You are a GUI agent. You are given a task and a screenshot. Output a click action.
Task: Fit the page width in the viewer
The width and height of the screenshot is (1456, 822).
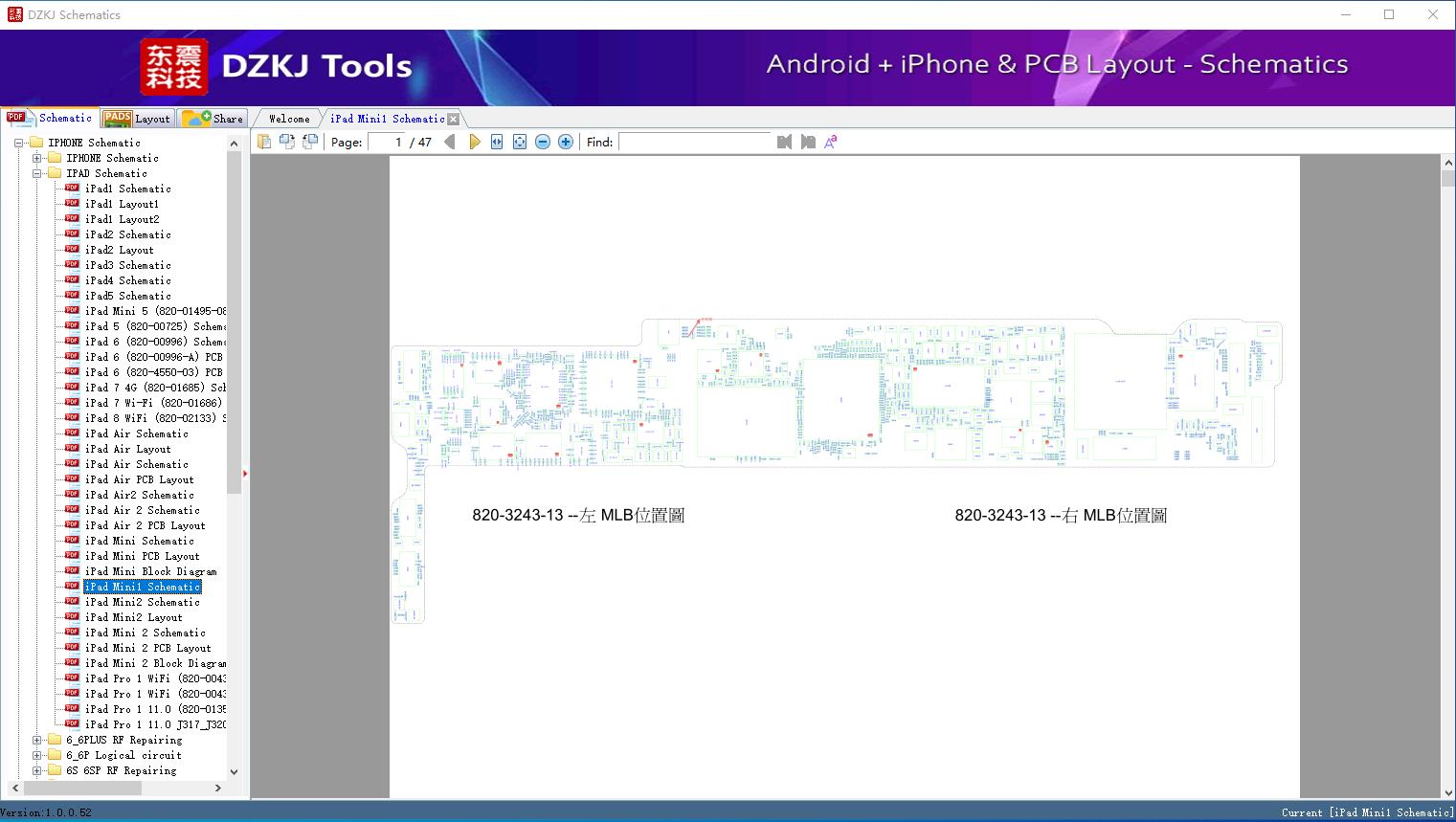(x=496, y=141)
